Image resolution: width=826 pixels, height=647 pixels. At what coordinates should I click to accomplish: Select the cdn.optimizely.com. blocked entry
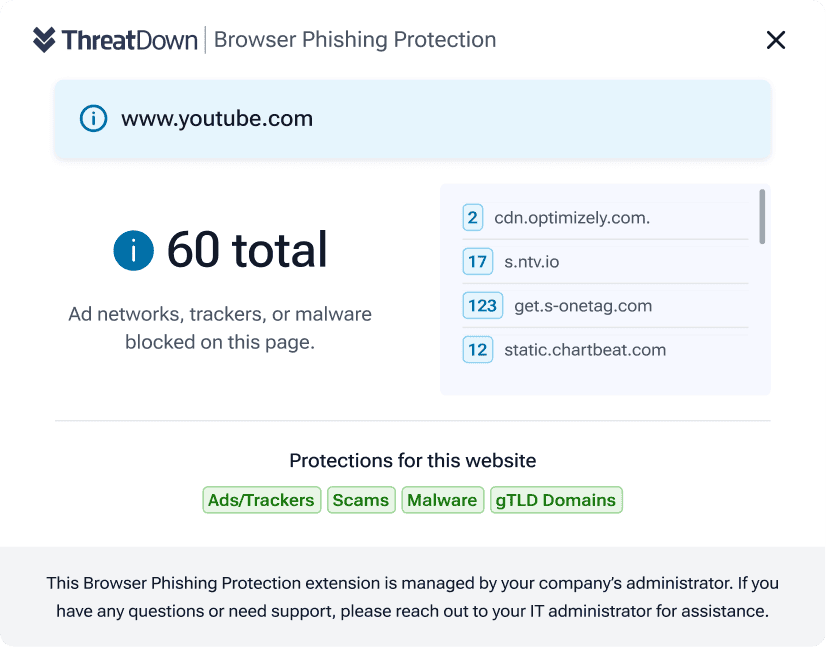[605, 218]
